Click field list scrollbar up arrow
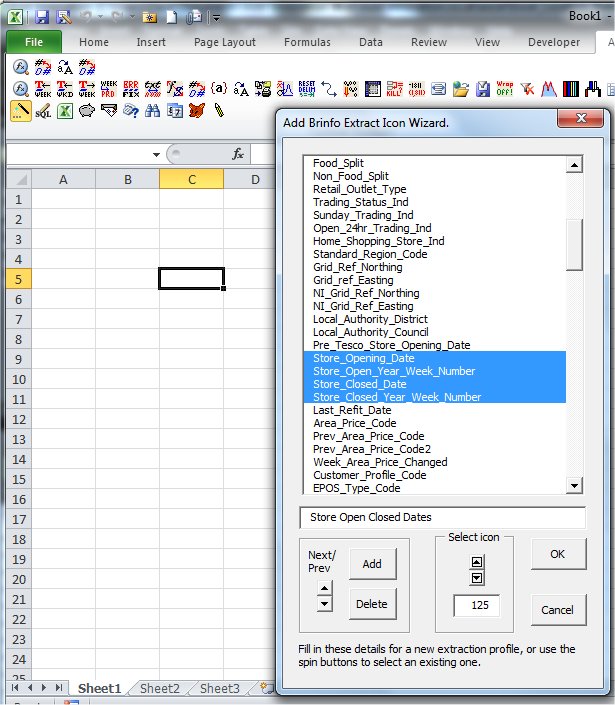 [x=575, y=165]
